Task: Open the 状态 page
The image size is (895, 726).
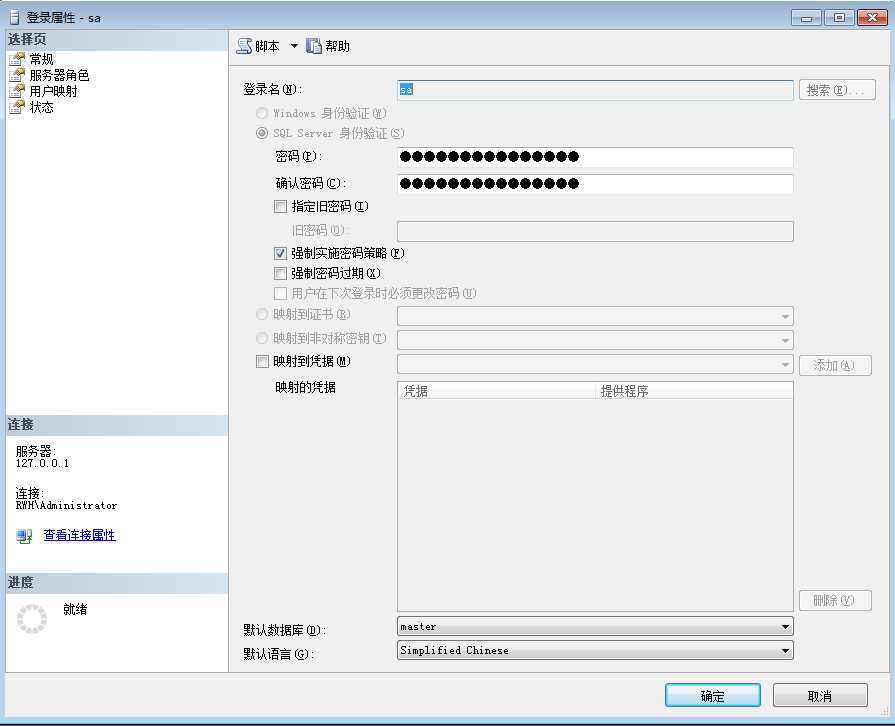Action: pos(41,107)
